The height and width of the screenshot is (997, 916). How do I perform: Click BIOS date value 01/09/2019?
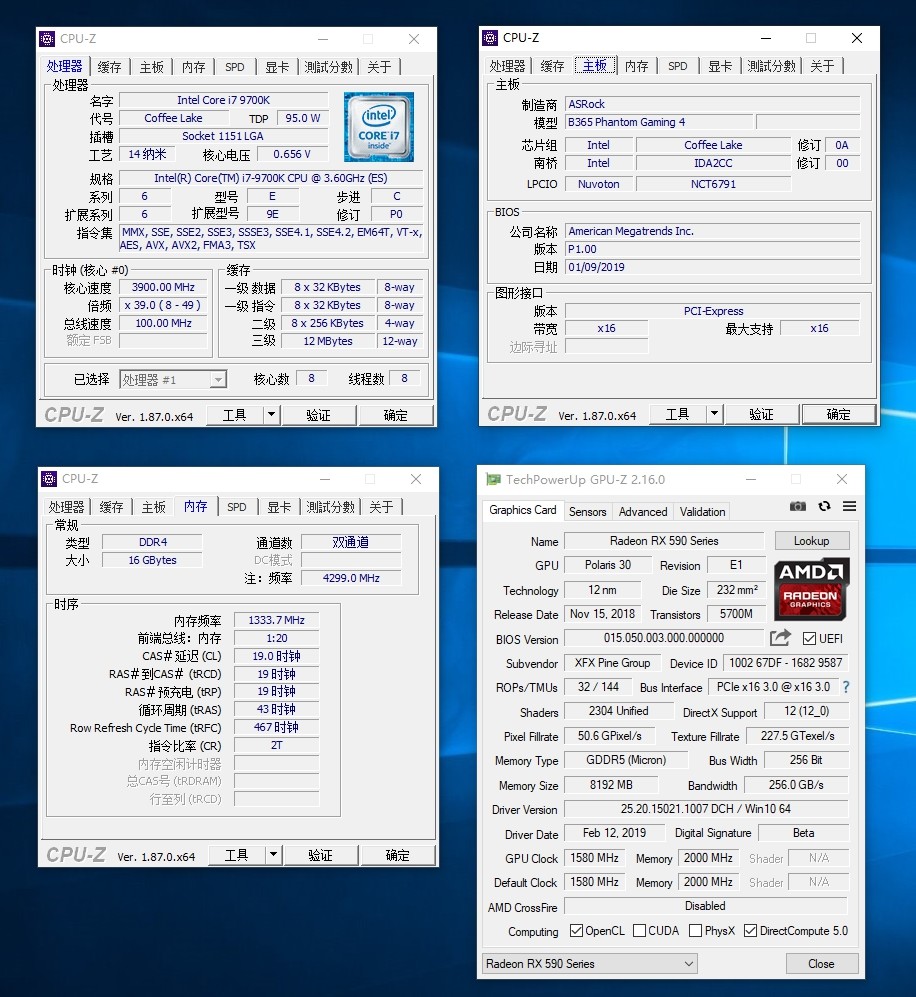(x=713, y=267)
